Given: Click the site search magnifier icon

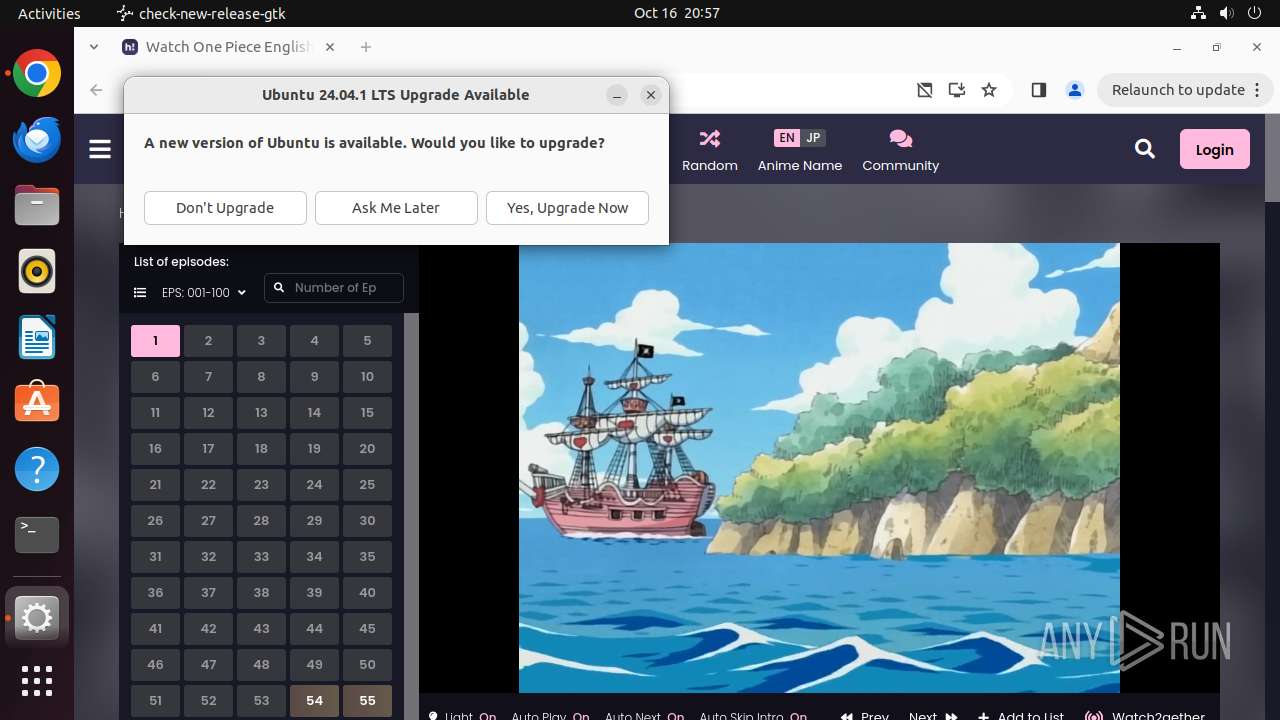Looking at the screenshot, I should (1145, 149).
